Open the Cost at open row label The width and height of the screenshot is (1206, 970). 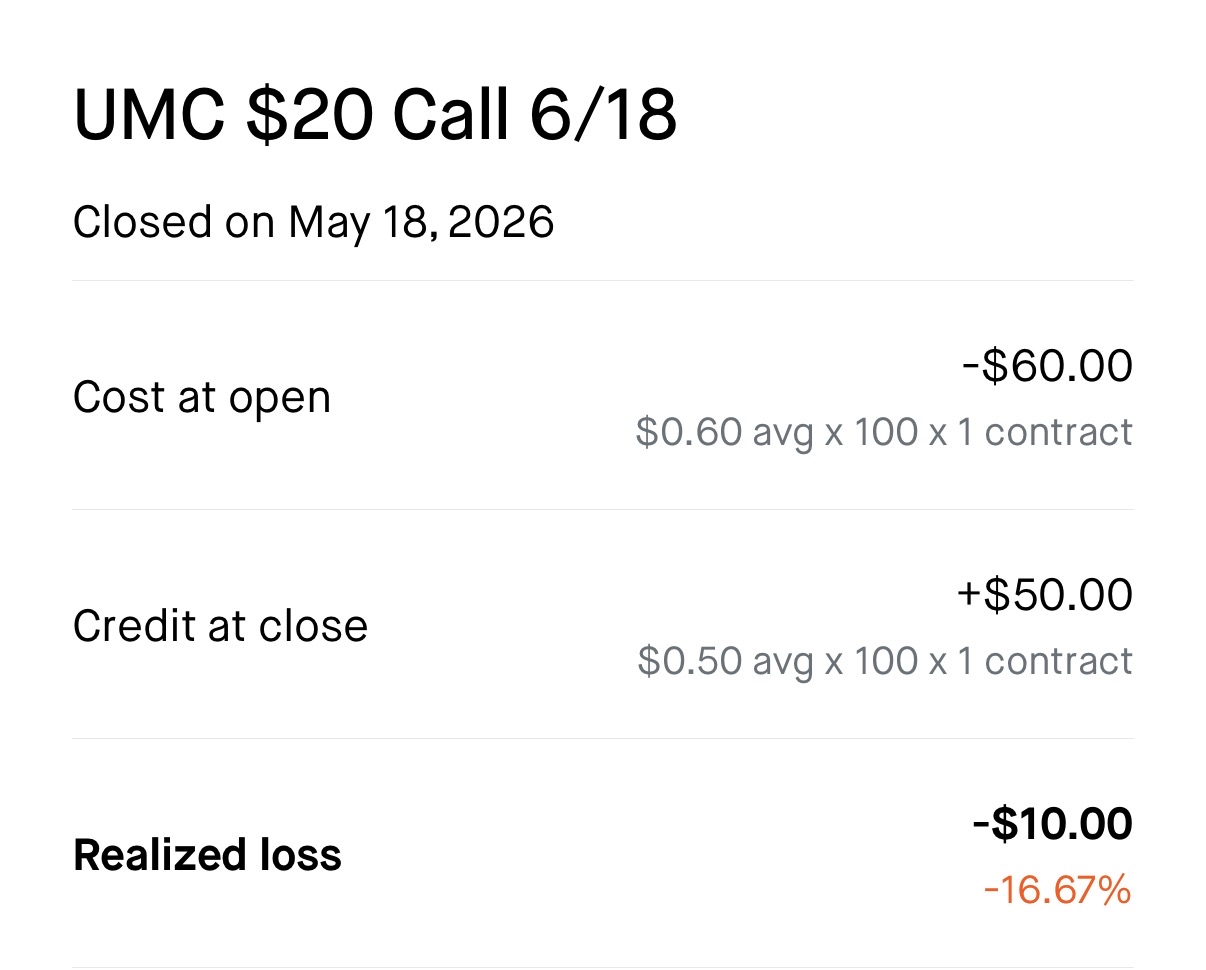(x=202, y=398)
